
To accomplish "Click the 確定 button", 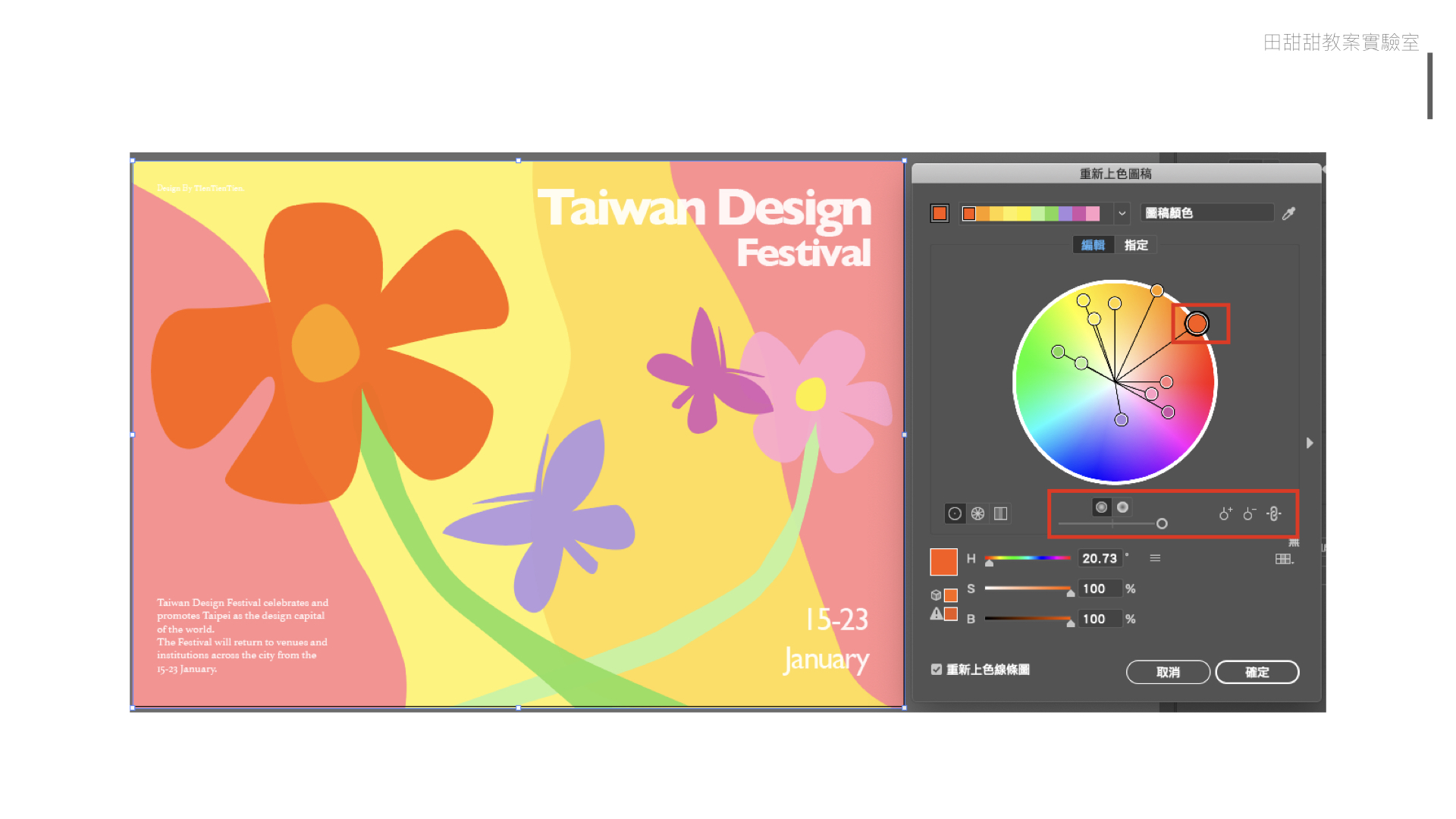I will (x=1257, y=672).
